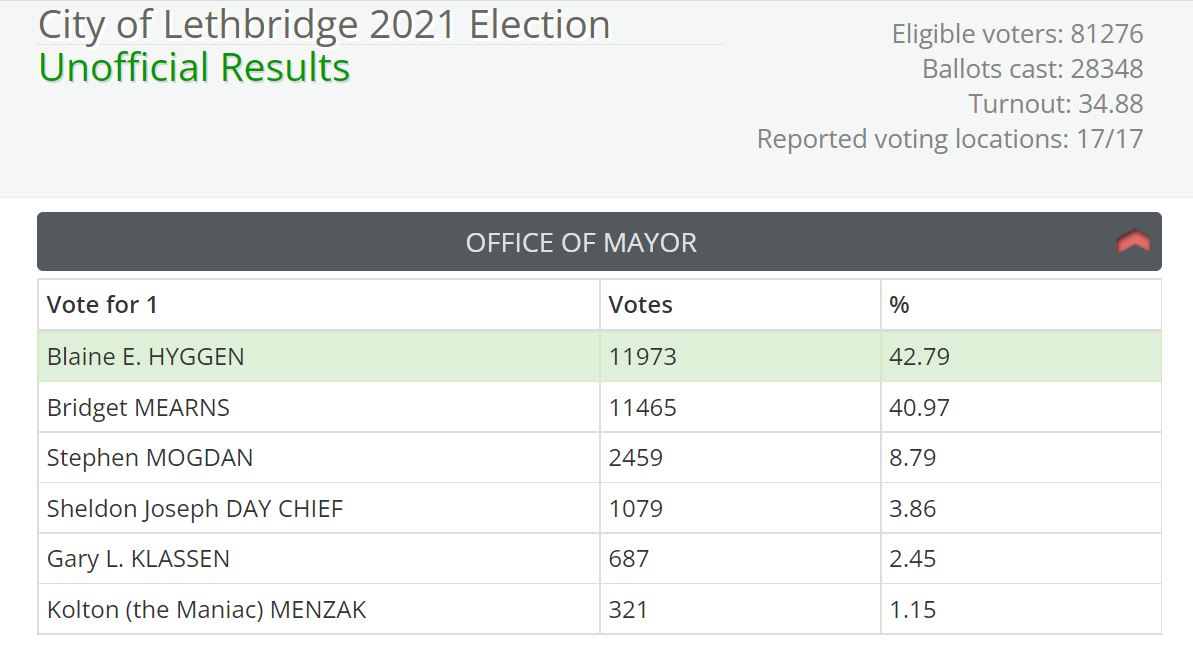The height and width of the screenshot is (651, 1193).
Task: Select the % column header
Action: [x=897, y=304]
